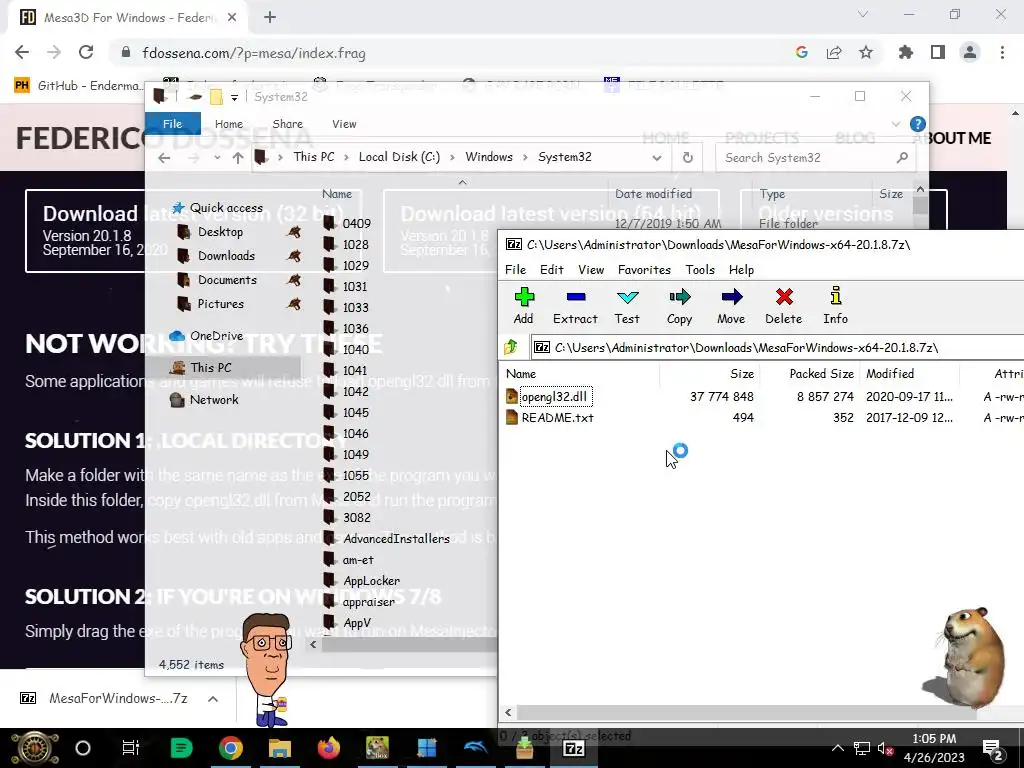The width and height of the screenshot is (1024, 768).
Task: Refresh the System32 folder in Explorer
Action: coord(687,158)
